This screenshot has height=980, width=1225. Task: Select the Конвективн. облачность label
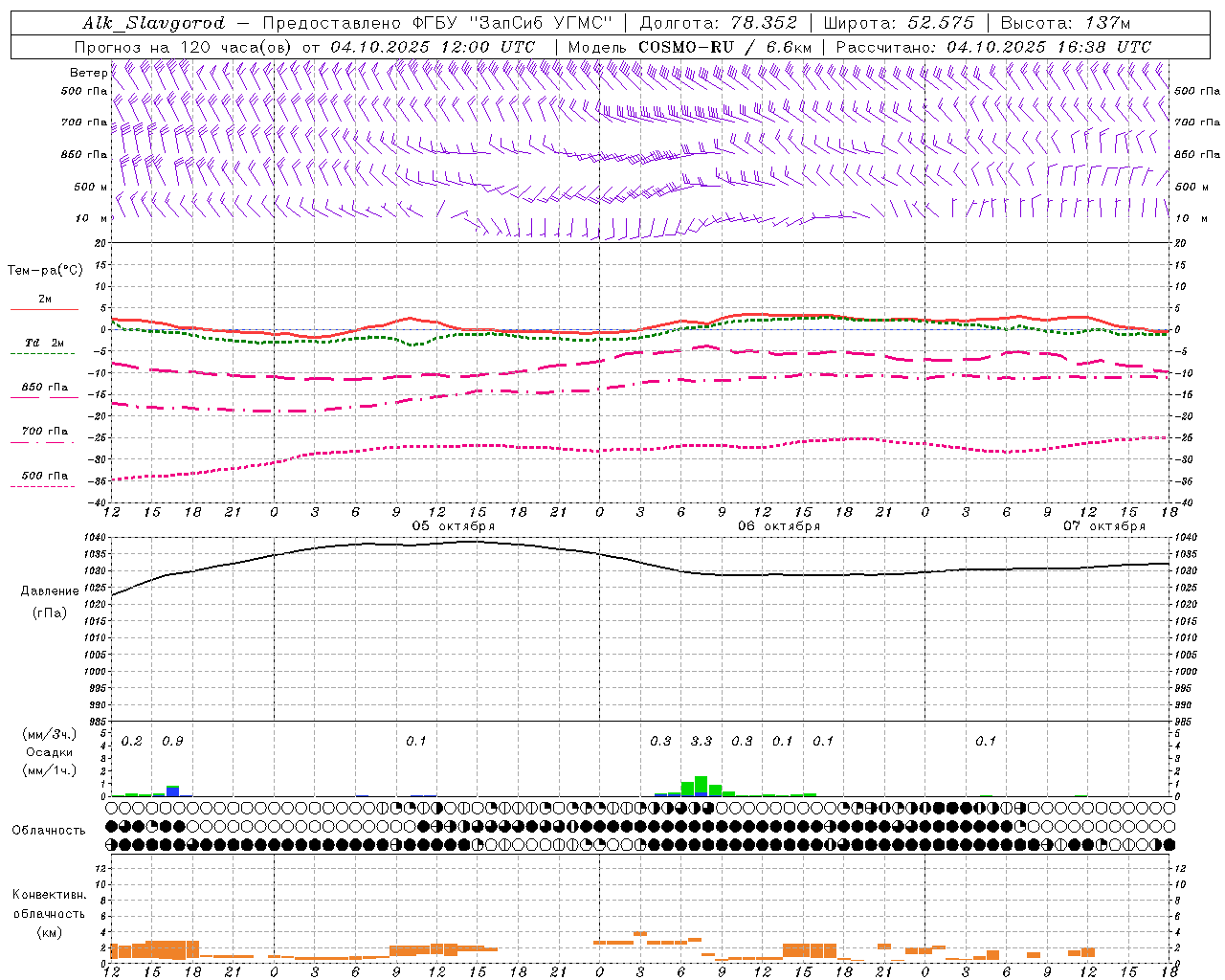[49, 904]
